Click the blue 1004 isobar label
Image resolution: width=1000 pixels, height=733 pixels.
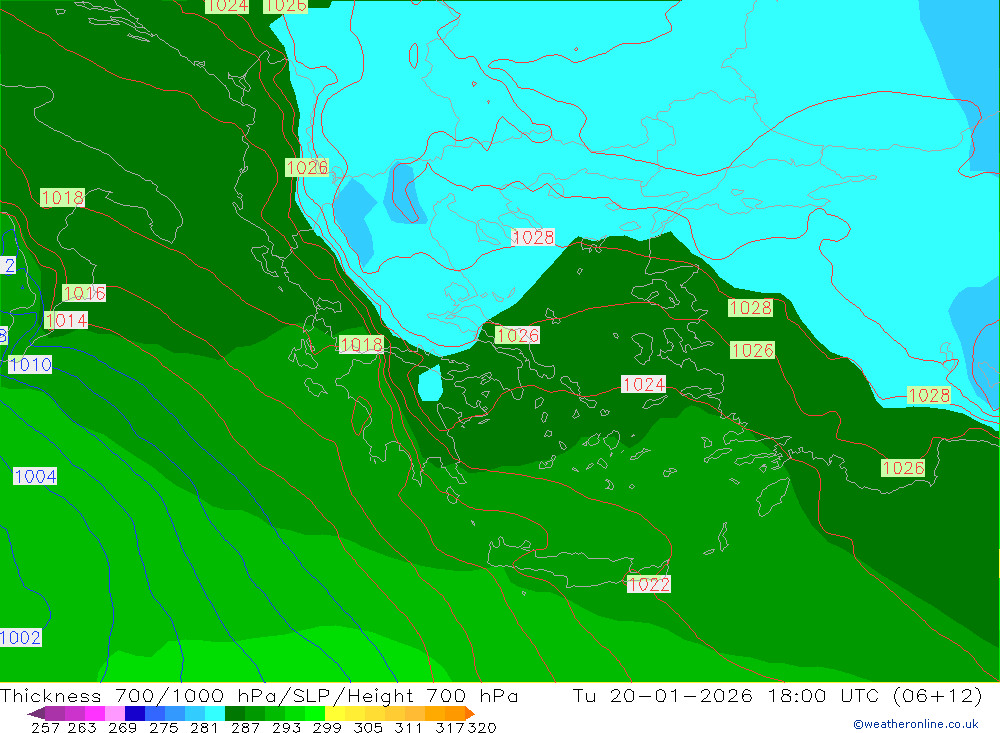click(x=35, y=477)
